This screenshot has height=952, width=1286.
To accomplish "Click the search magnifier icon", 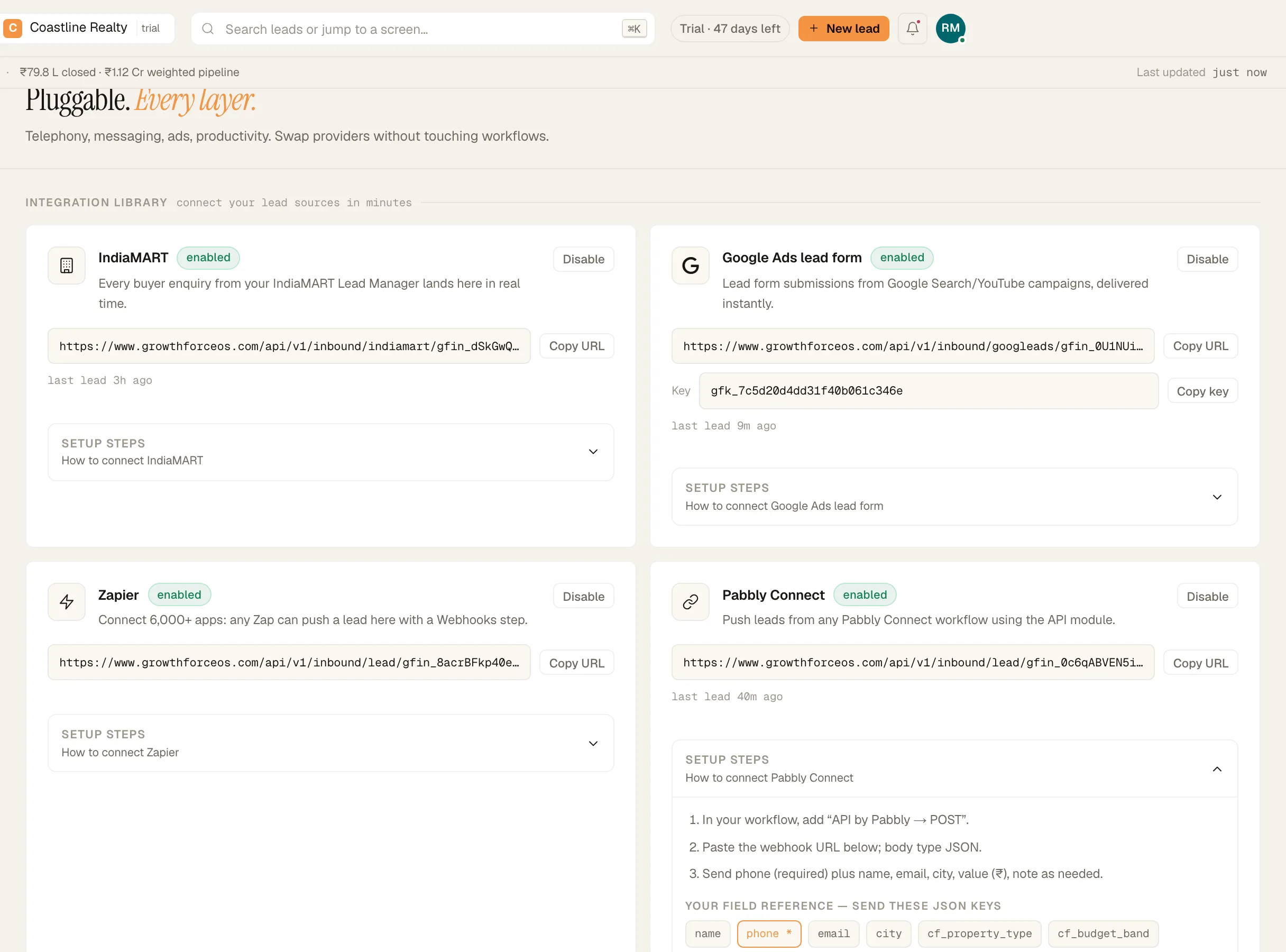I will (208, 29).
